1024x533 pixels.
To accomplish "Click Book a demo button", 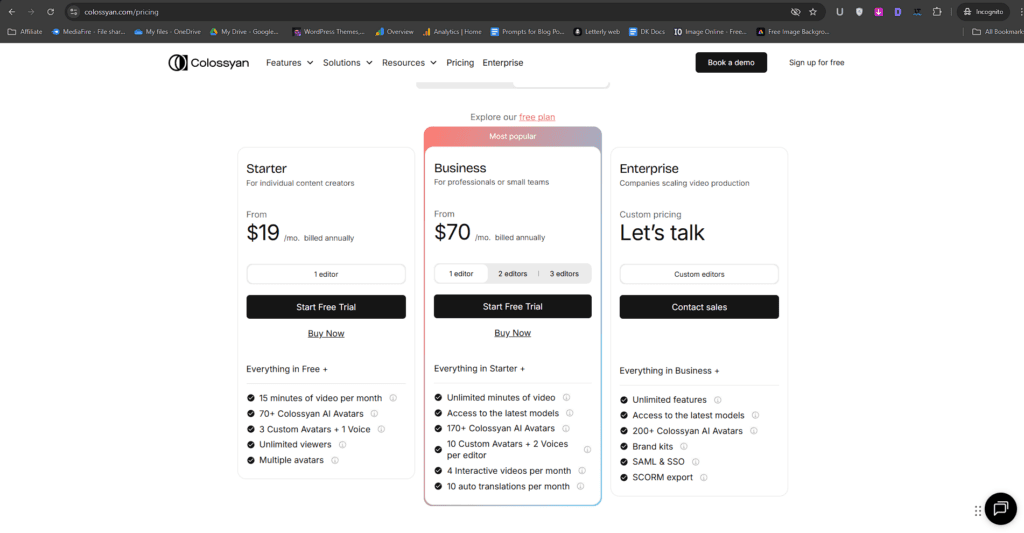I will click(731, 63).
